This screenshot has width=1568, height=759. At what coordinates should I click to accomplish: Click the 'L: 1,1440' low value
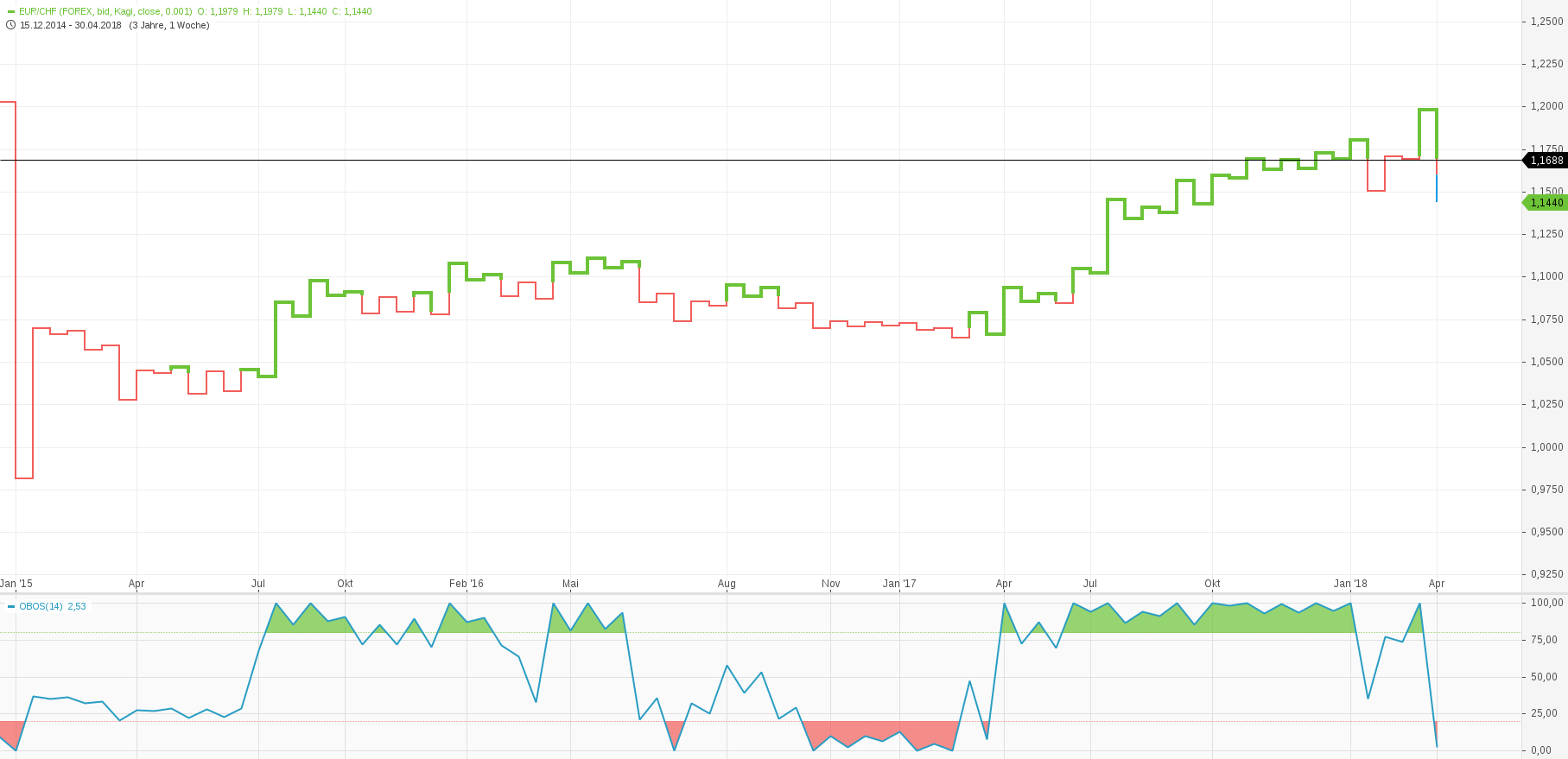tap(307, 12)
